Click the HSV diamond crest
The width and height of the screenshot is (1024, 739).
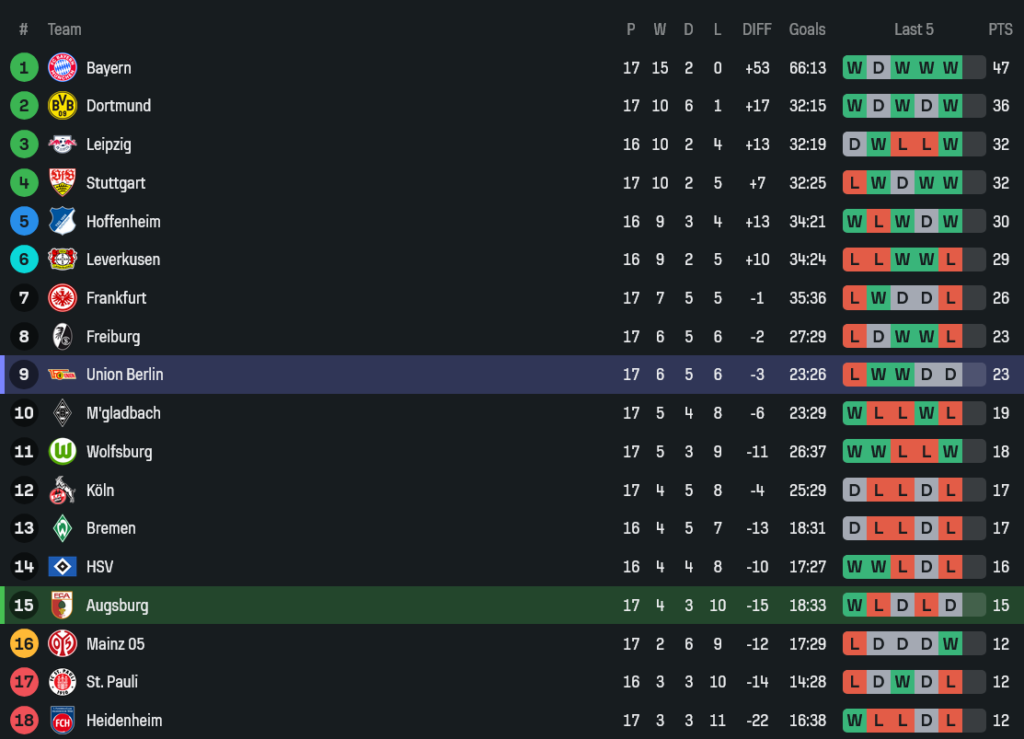[x=62, y=567]
